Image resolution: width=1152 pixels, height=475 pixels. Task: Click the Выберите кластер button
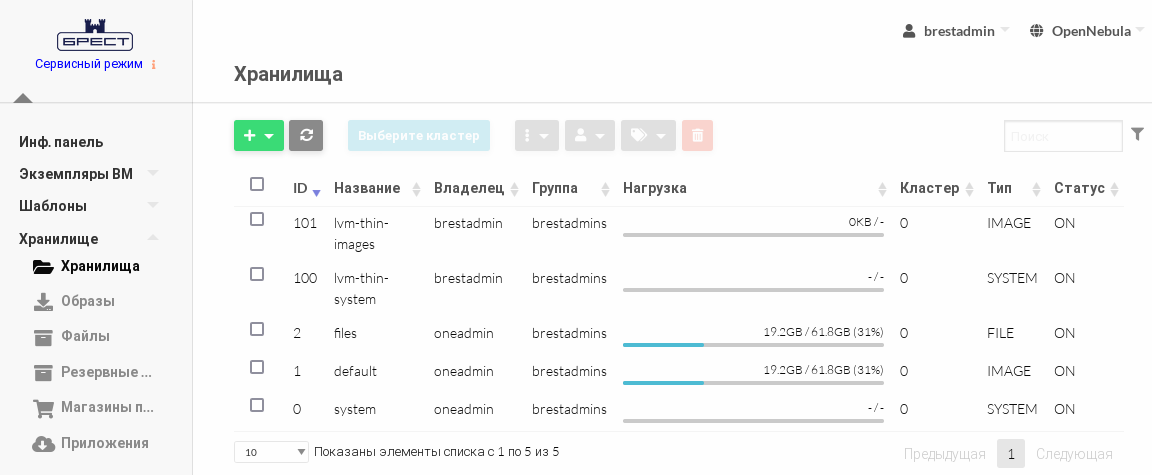[x=419, y=136]
